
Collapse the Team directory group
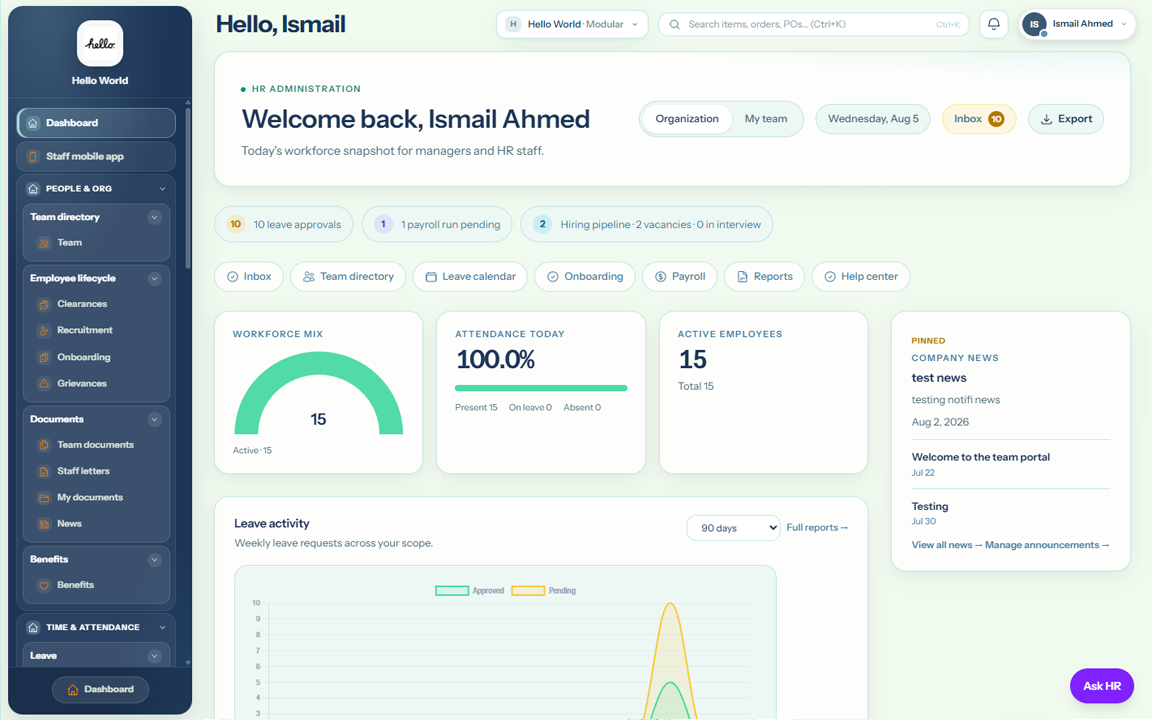click(154, 217)
